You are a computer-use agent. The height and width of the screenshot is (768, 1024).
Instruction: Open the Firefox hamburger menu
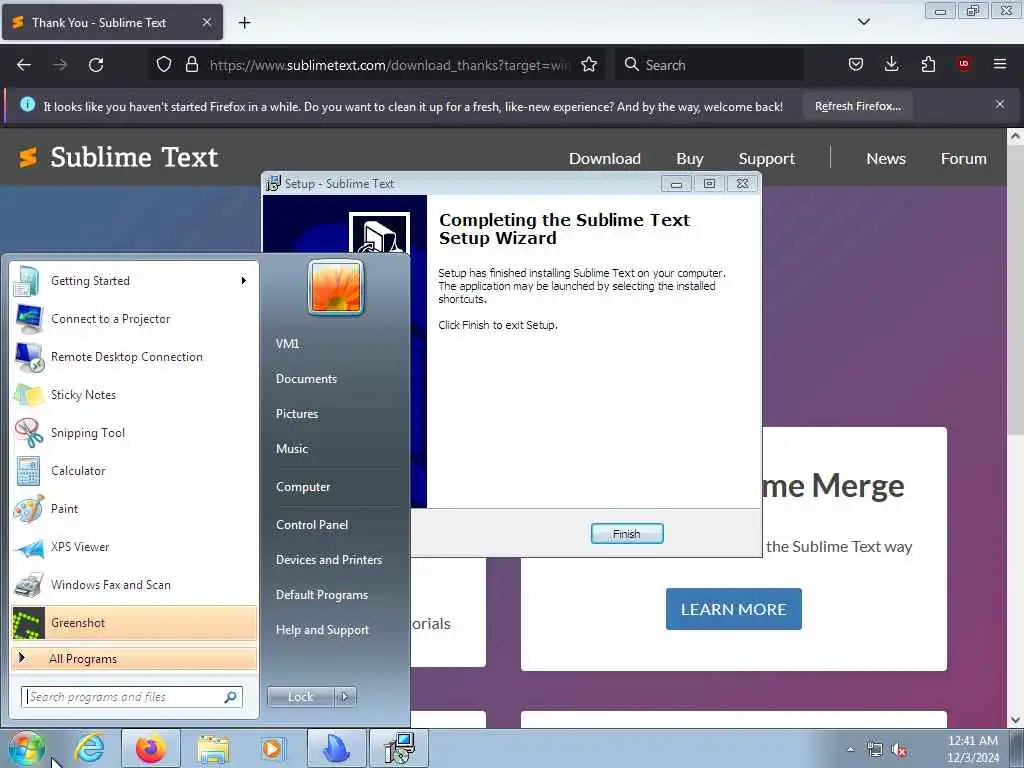1000,64
